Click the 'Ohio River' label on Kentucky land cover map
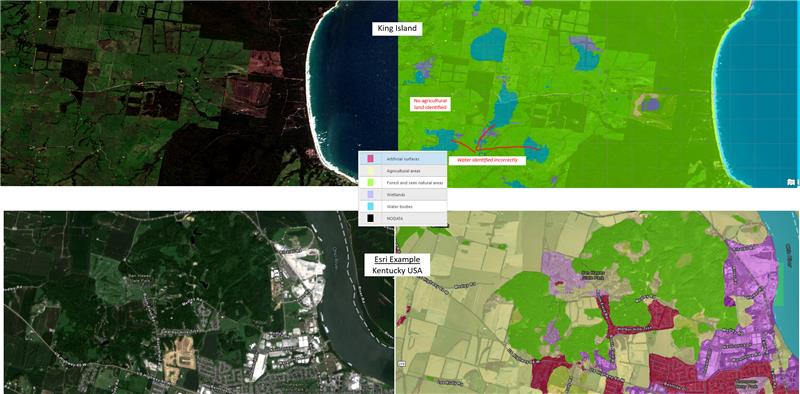Image resolution: width=800 pixels, height=394 pixels. (789, 256)
